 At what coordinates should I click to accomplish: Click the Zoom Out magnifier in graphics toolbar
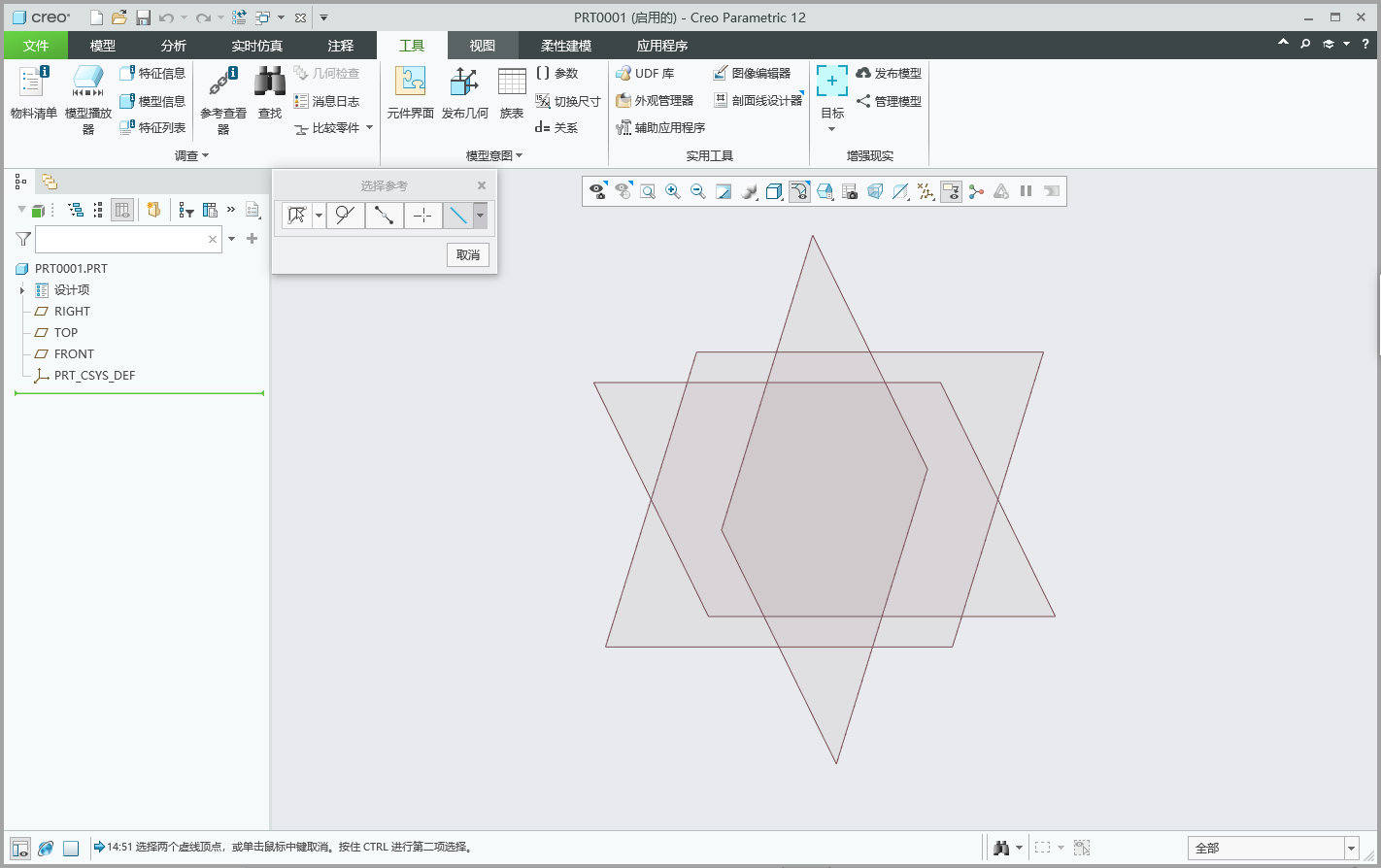coord(698,191)
